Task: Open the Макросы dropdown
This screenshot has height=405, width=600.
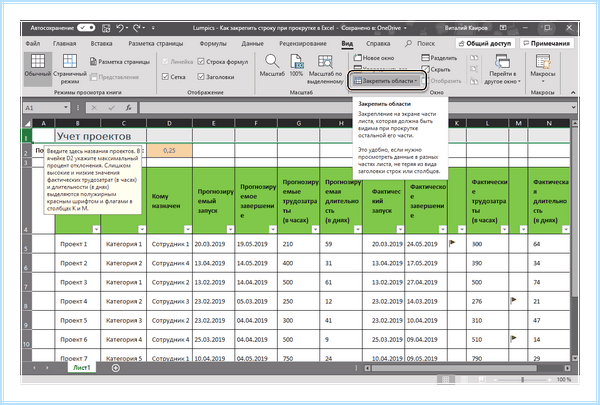Action: pyautogui.click(x=543, y=69)
